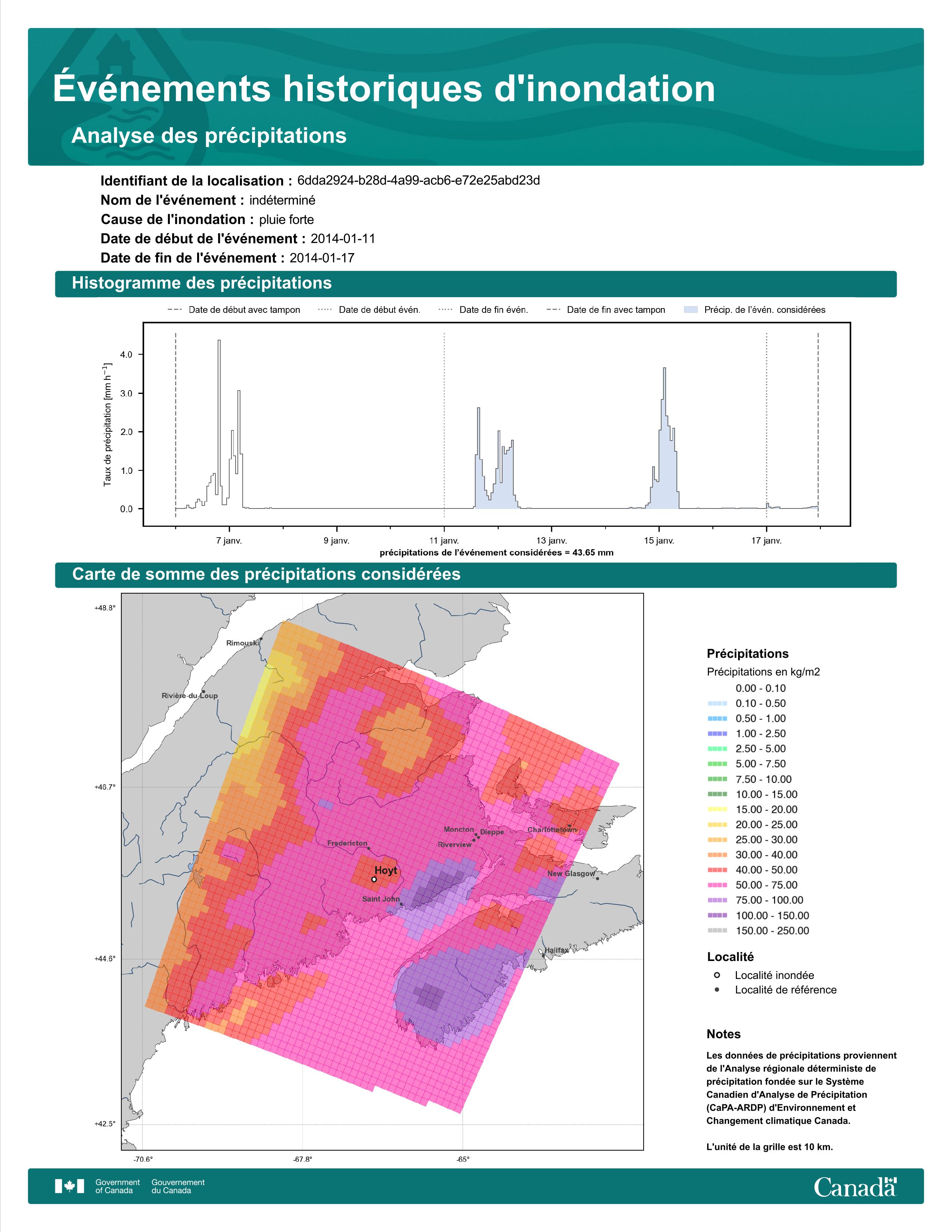
Task: Click the -67.8° longitude label
Action: (x=302, y=1160)
